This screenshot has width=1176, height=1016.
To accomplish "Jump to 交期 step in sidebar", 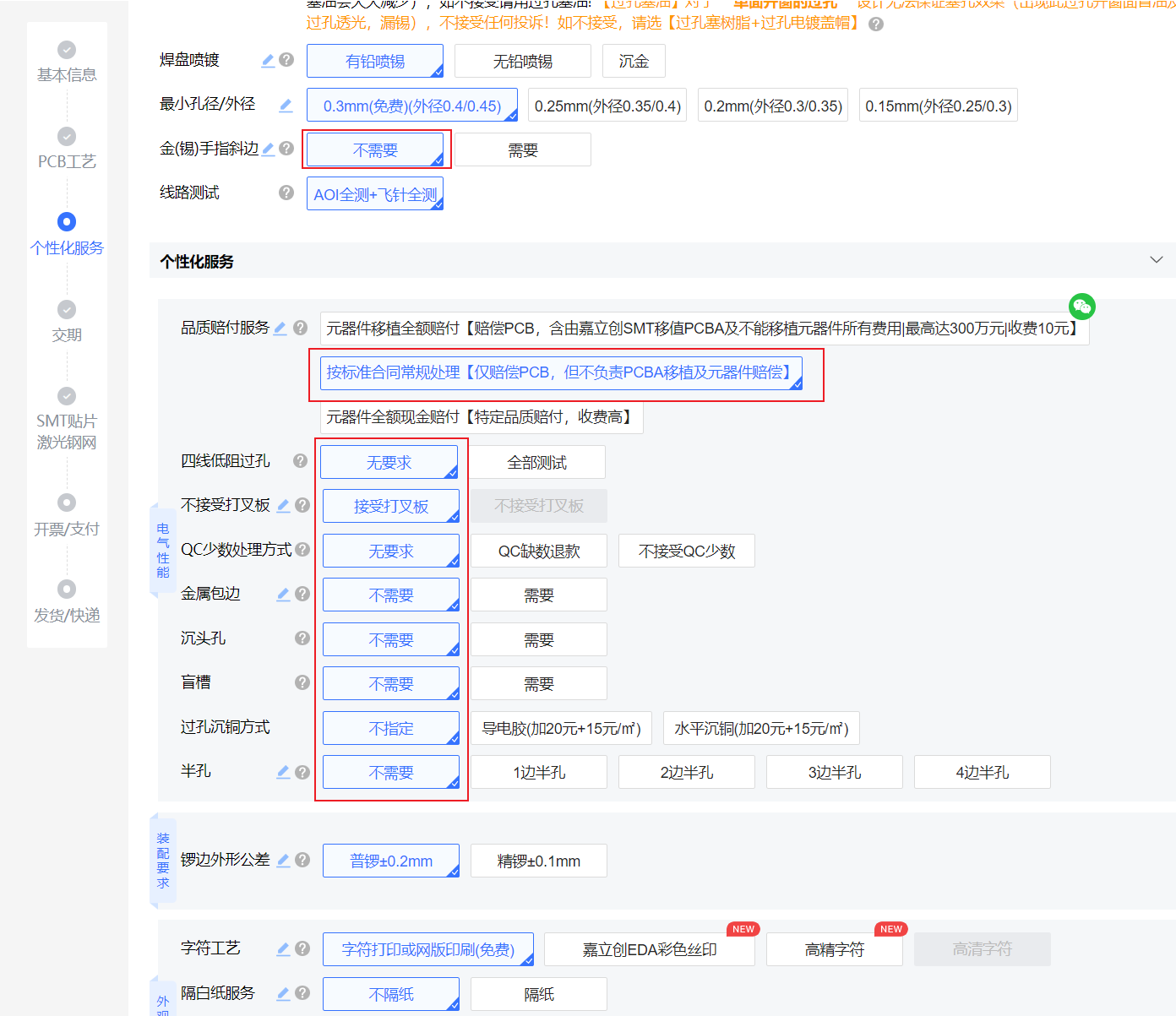I will [67, 322].
